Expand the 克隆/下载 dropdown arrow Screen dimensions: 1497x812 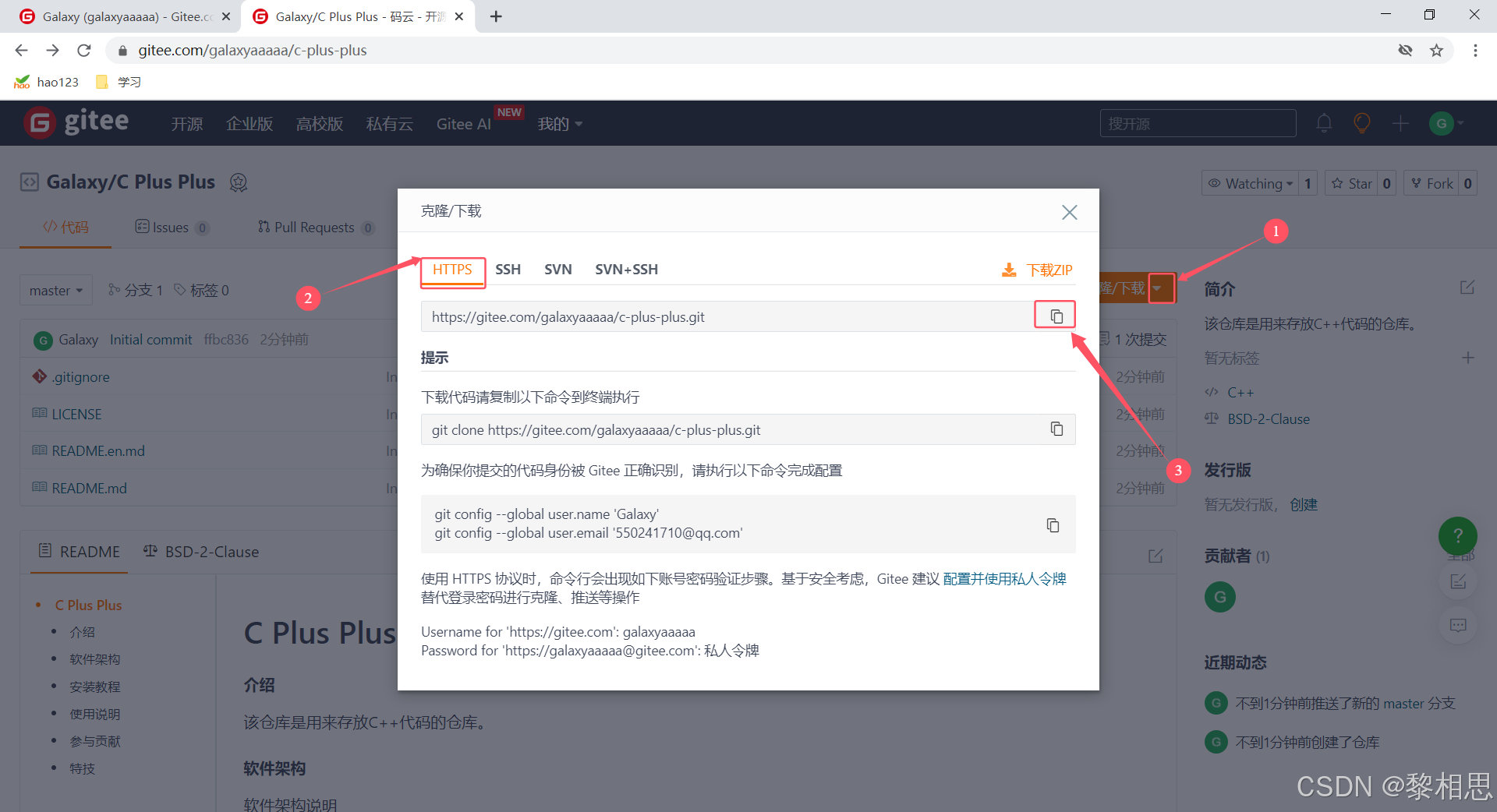click(1161, 288)
